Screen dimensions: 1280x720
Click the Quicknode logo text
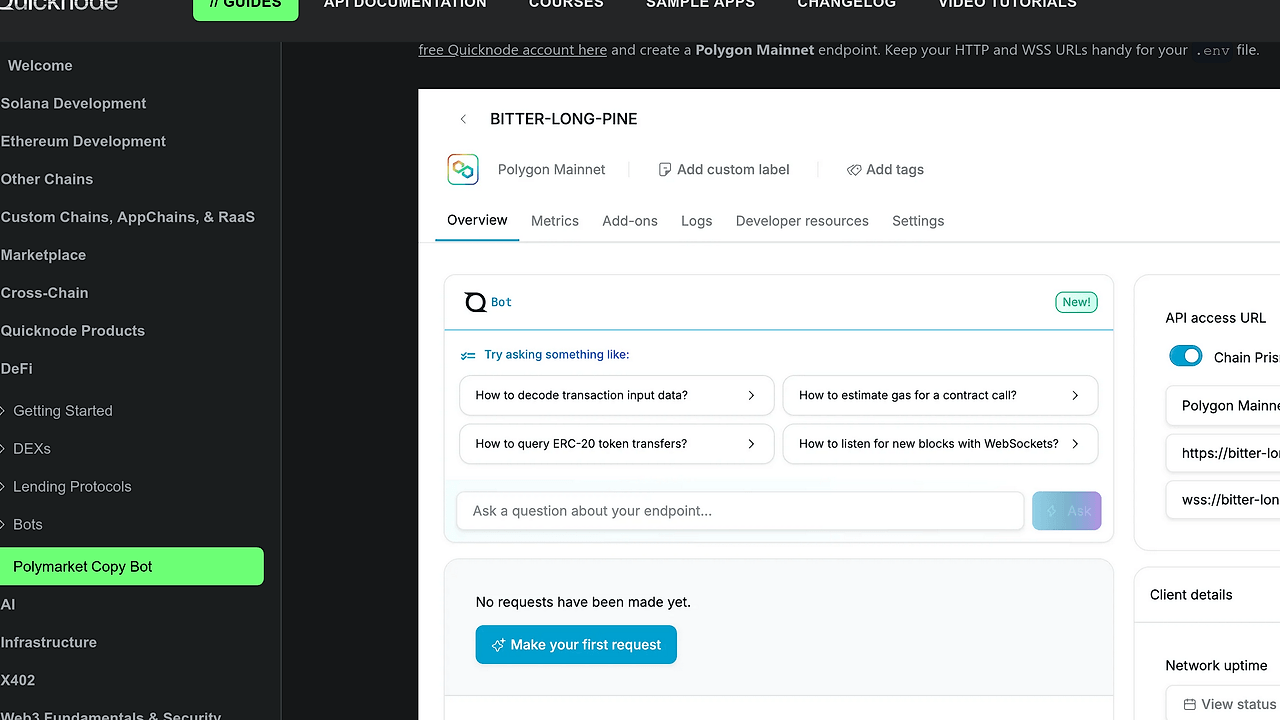(x=59, y=5)
